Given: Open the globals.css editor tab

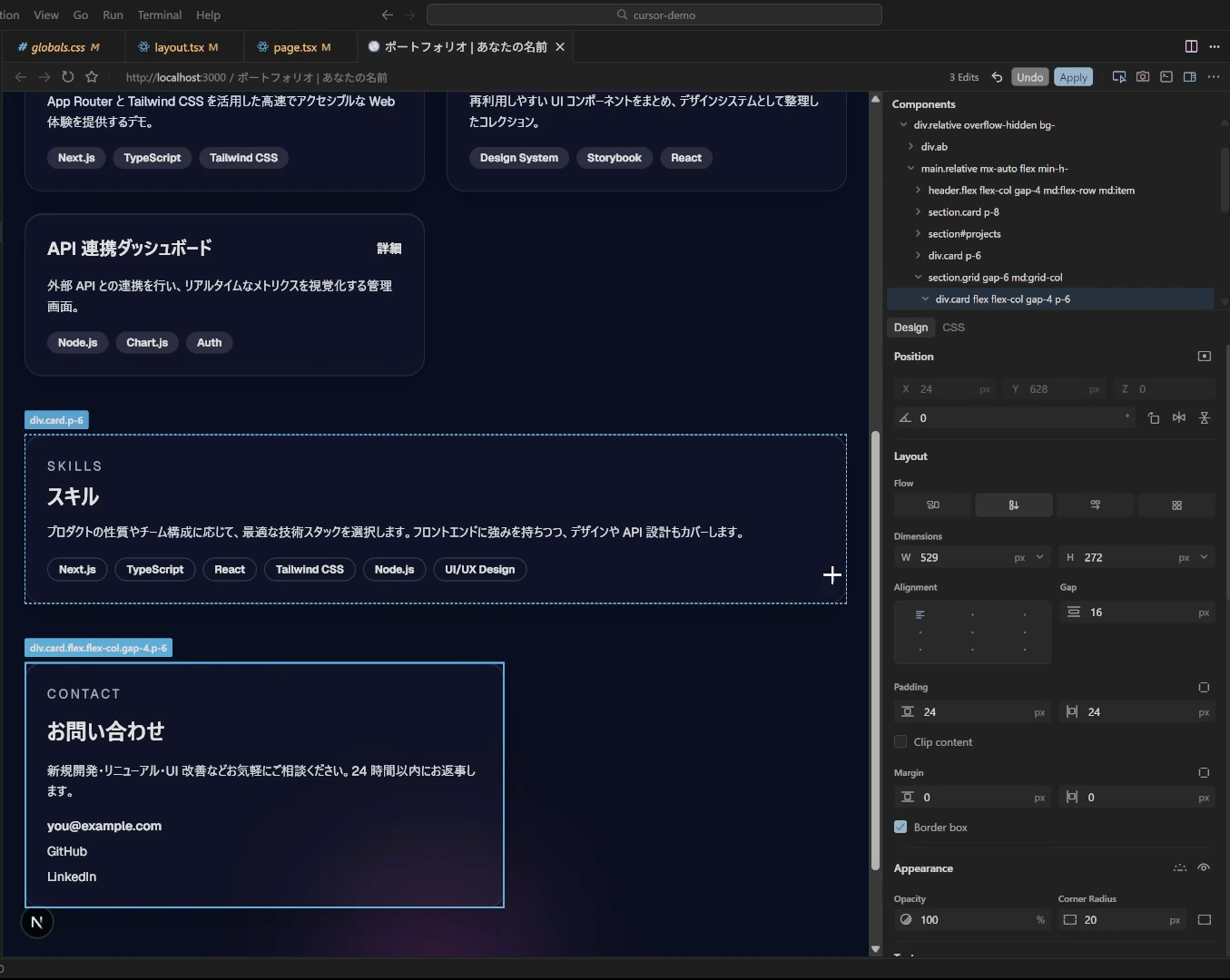Looking at the screenshot, I should (x=58, y=47).
